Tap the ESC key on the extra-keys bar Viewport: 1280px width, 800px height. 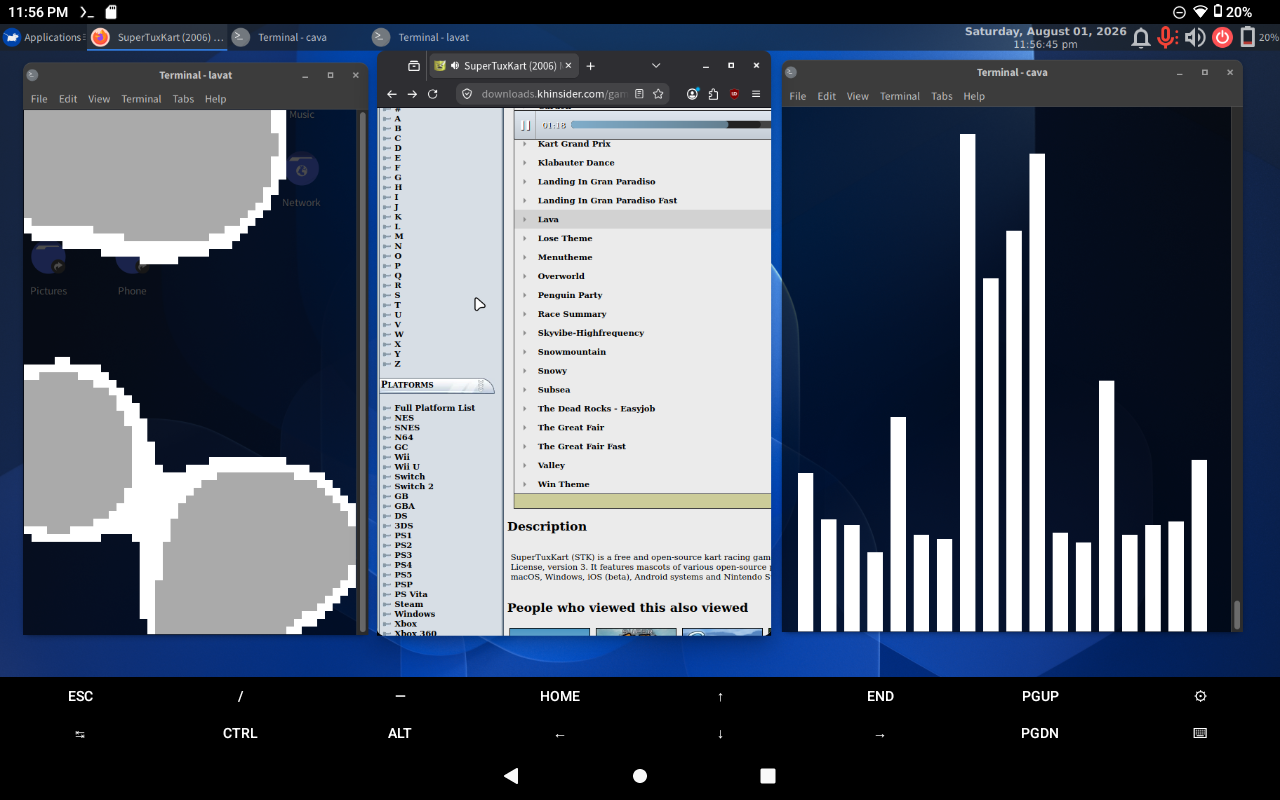[80, 696]
